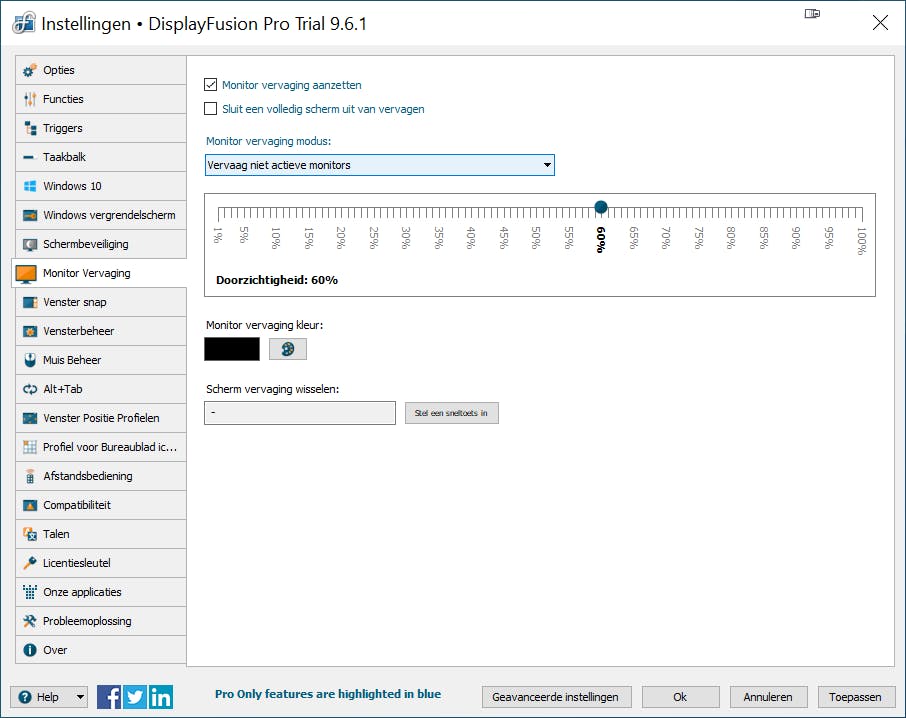Click the Doorzichtigheid: 60% label
Viewport: 906px width, 718px height.
pyautogui.click(x=277, y=280)
